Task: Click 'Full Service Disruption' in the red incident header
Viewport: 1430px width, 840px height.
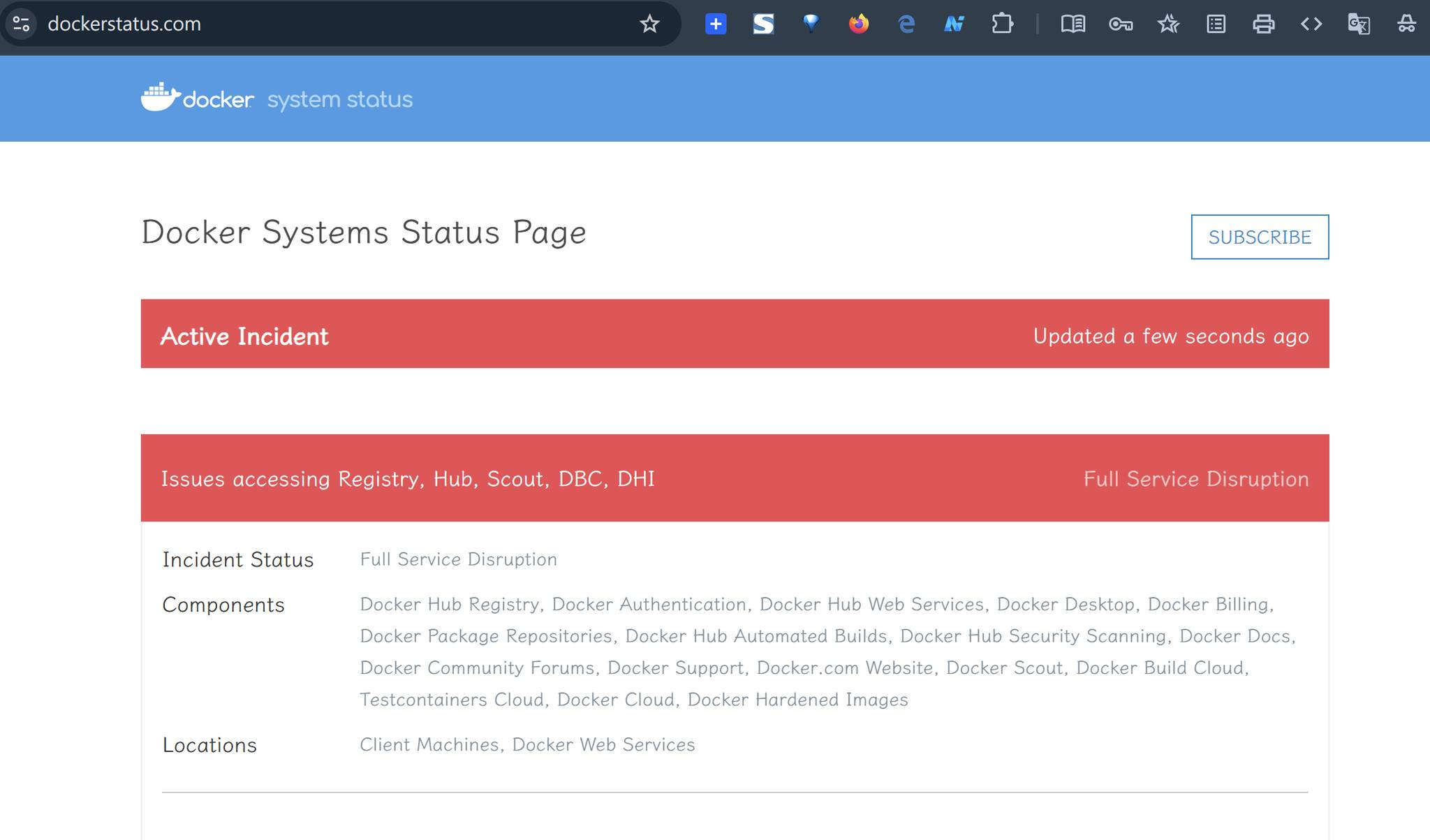Action: 1196,479
